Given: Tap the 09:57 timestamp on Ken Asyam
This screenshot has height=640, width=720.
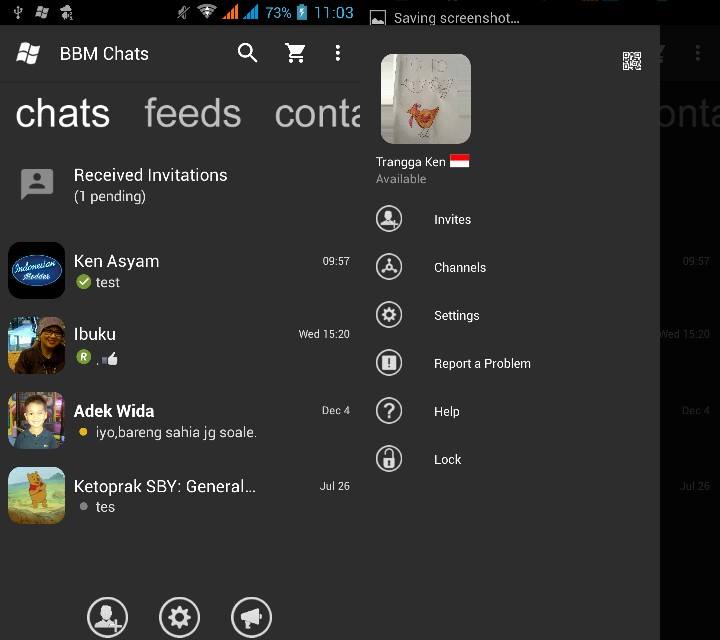Looking at the screenshot, I should pos(336,261).
